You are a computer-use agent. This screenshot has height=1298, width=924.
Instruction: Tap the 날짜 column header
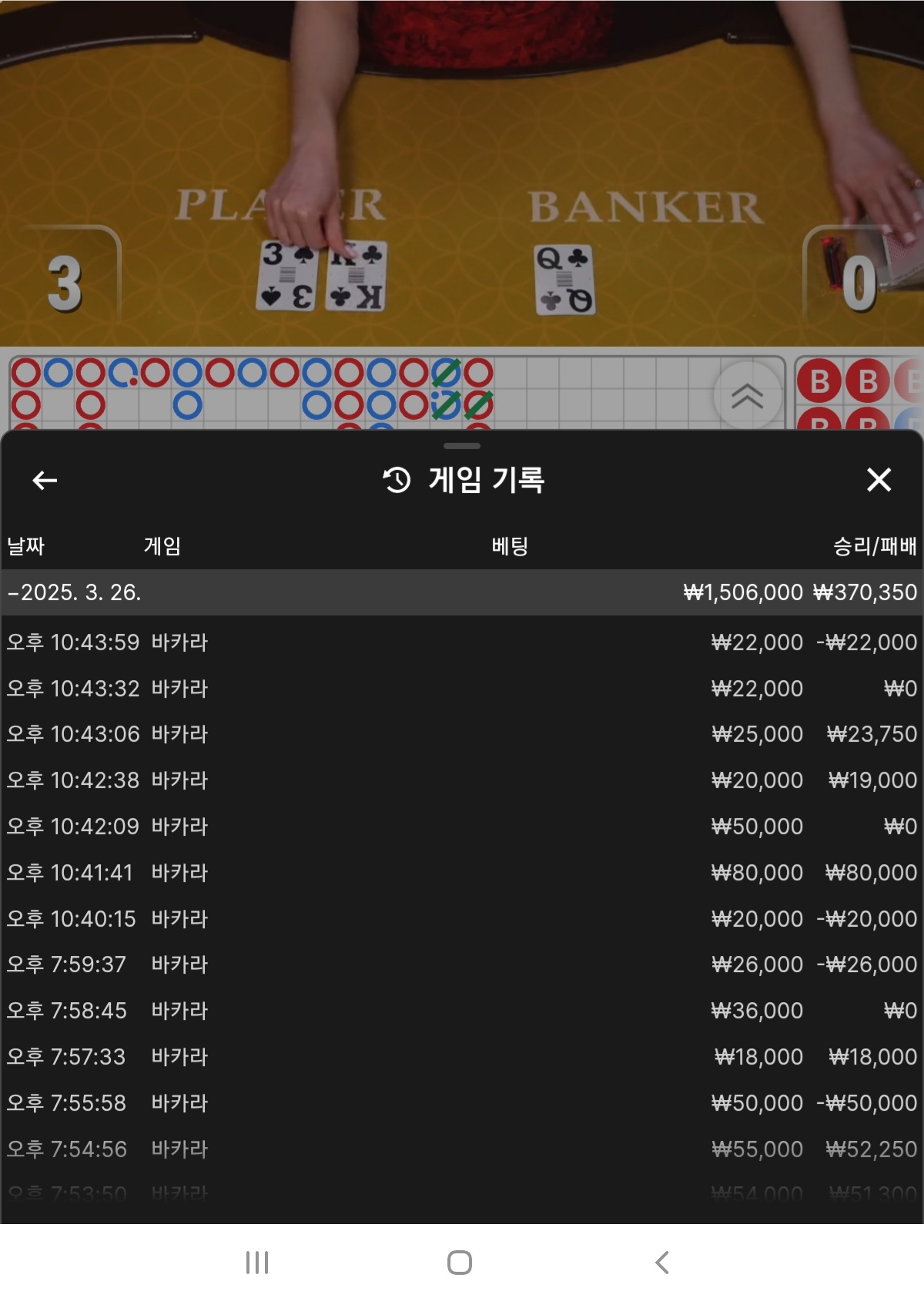pyautogui.click(x=25, y=546)
